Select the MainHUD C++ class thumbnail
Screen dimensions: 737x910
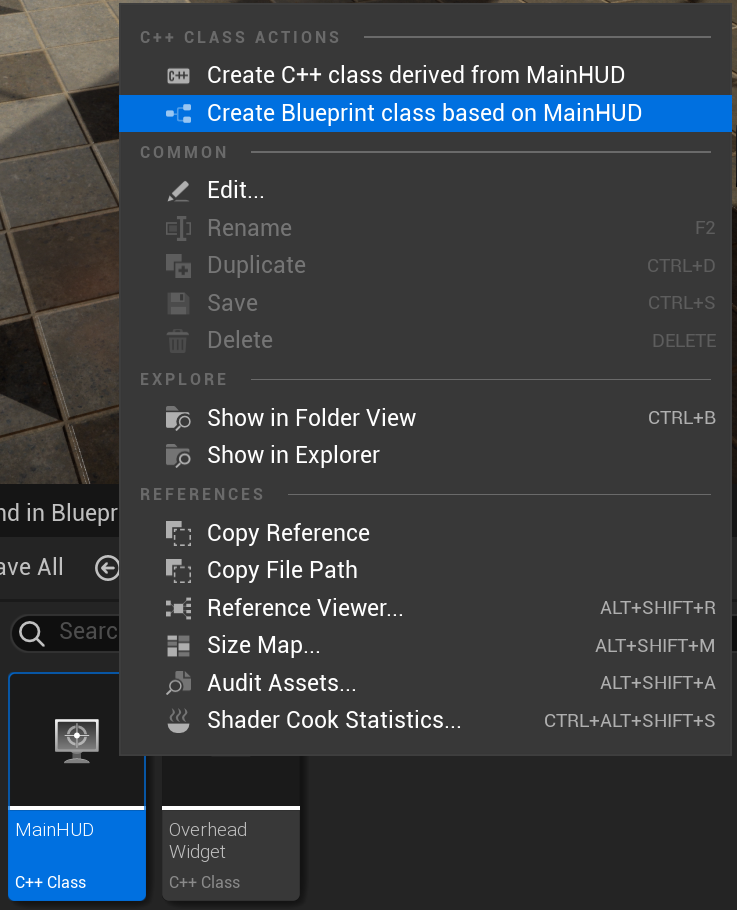pos(77,786)
